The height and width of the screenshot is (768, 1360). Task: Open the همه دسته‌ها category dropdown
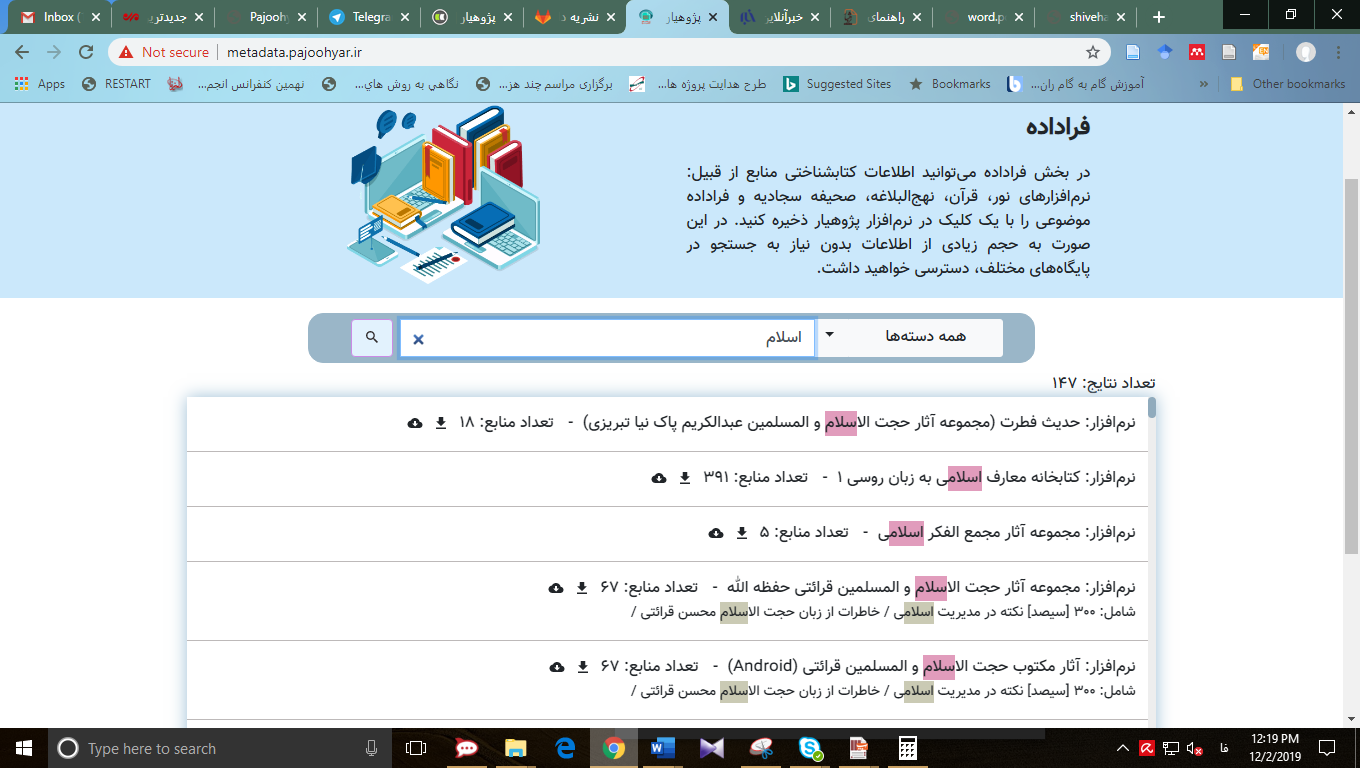pos(911,337)
